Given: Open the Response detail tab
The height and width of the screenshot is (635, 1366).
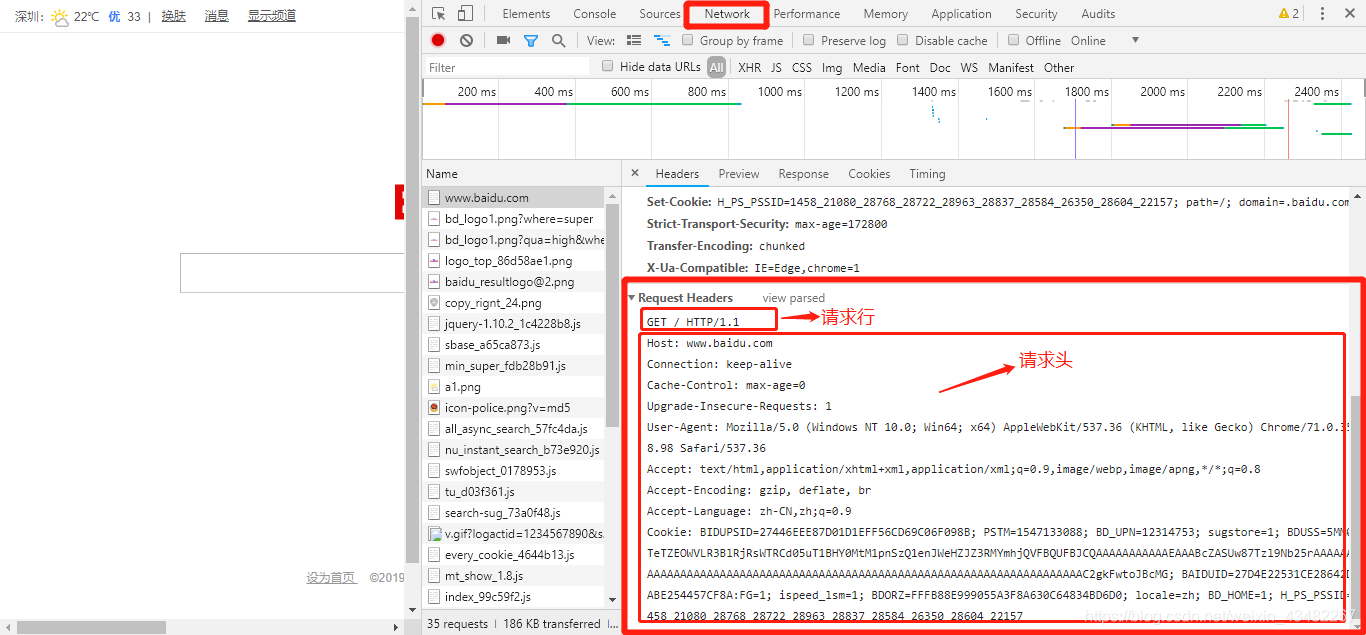Looking at the screenshot, I should (x=804, y=174).
